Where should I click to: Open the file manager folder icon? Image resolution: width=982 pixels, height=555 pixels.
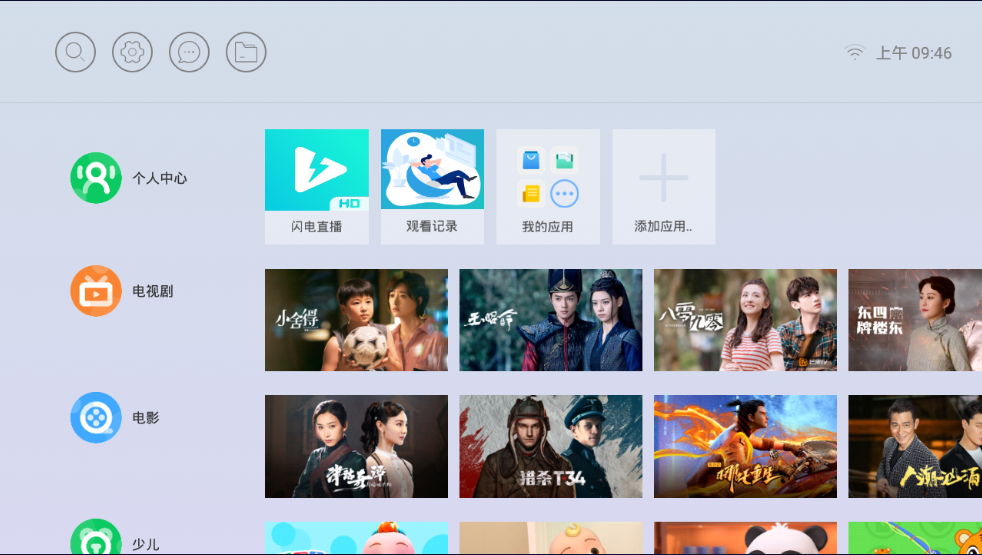pos(246,52)
